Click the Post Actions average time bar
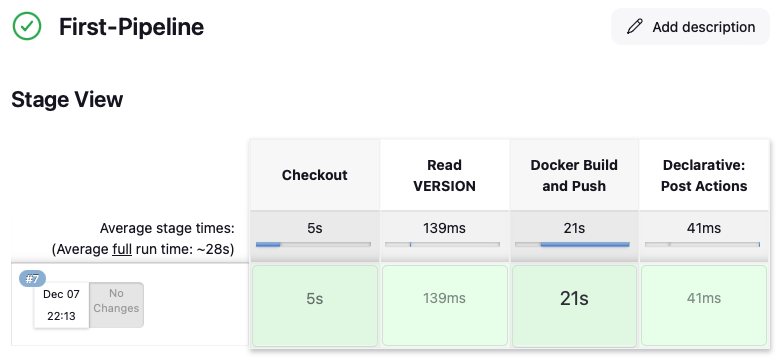This screenshot has height=362, width=778. click(x=703, y=244)
